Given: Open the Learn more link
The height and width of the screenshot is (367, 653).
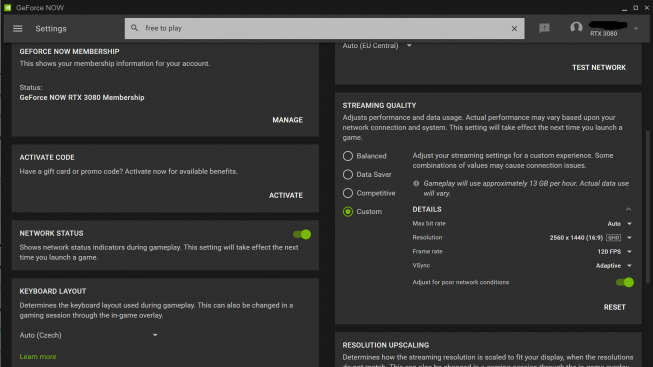Looking at the screenshot, I should point(38,357).
